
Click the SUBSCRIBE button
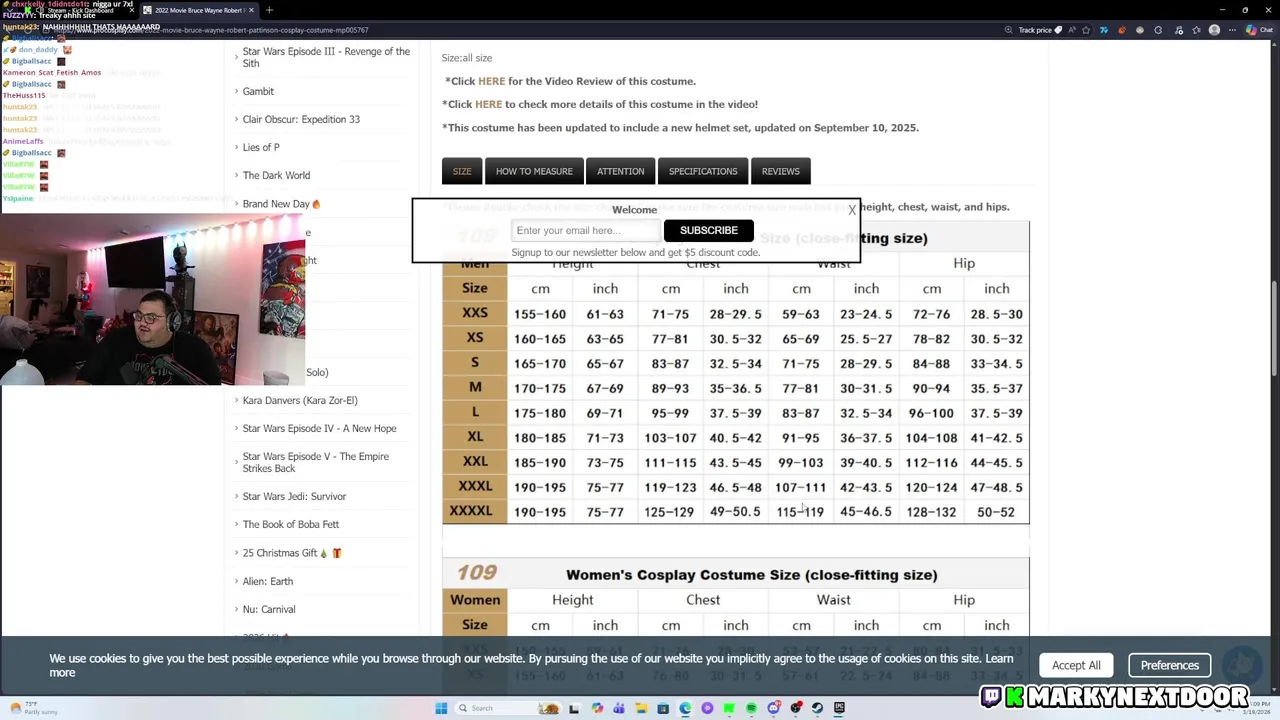[709, 230]
